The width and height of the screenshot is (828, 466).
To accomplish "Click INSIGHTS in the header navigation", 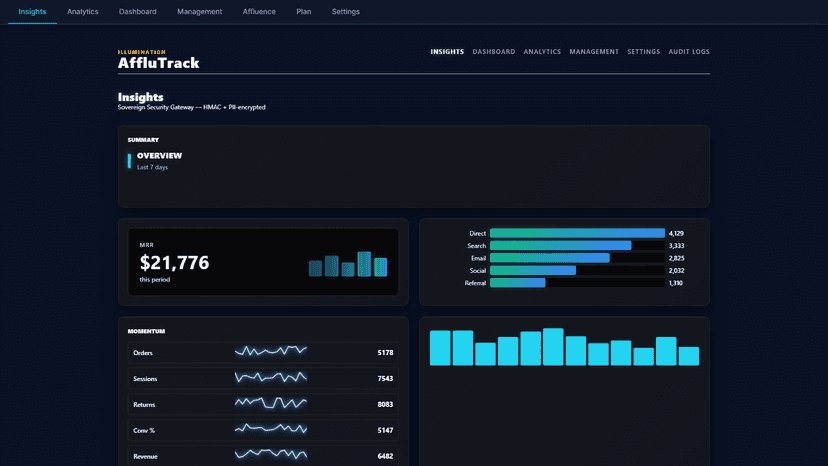I will pyautogui.click(x=447, y=52).
